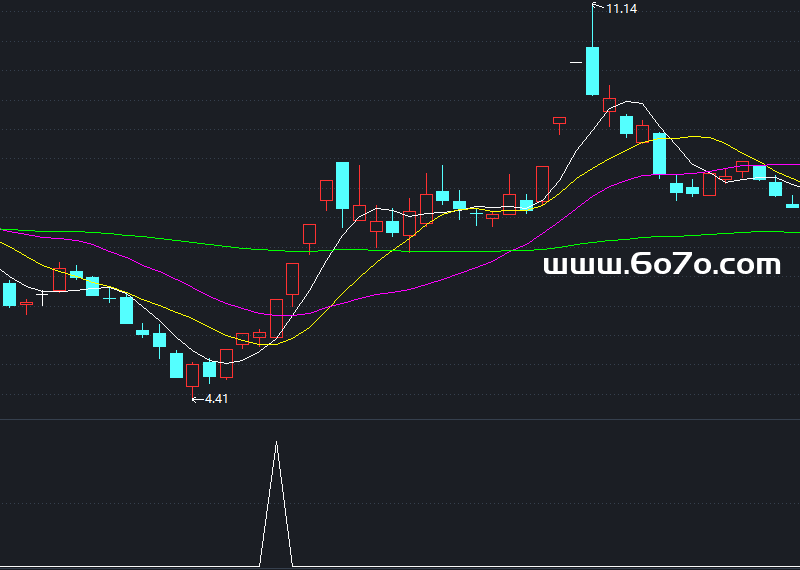Select the first cyan candle at far left
Image resolution: width=800 pixels, height=570 pixels.
10,294
